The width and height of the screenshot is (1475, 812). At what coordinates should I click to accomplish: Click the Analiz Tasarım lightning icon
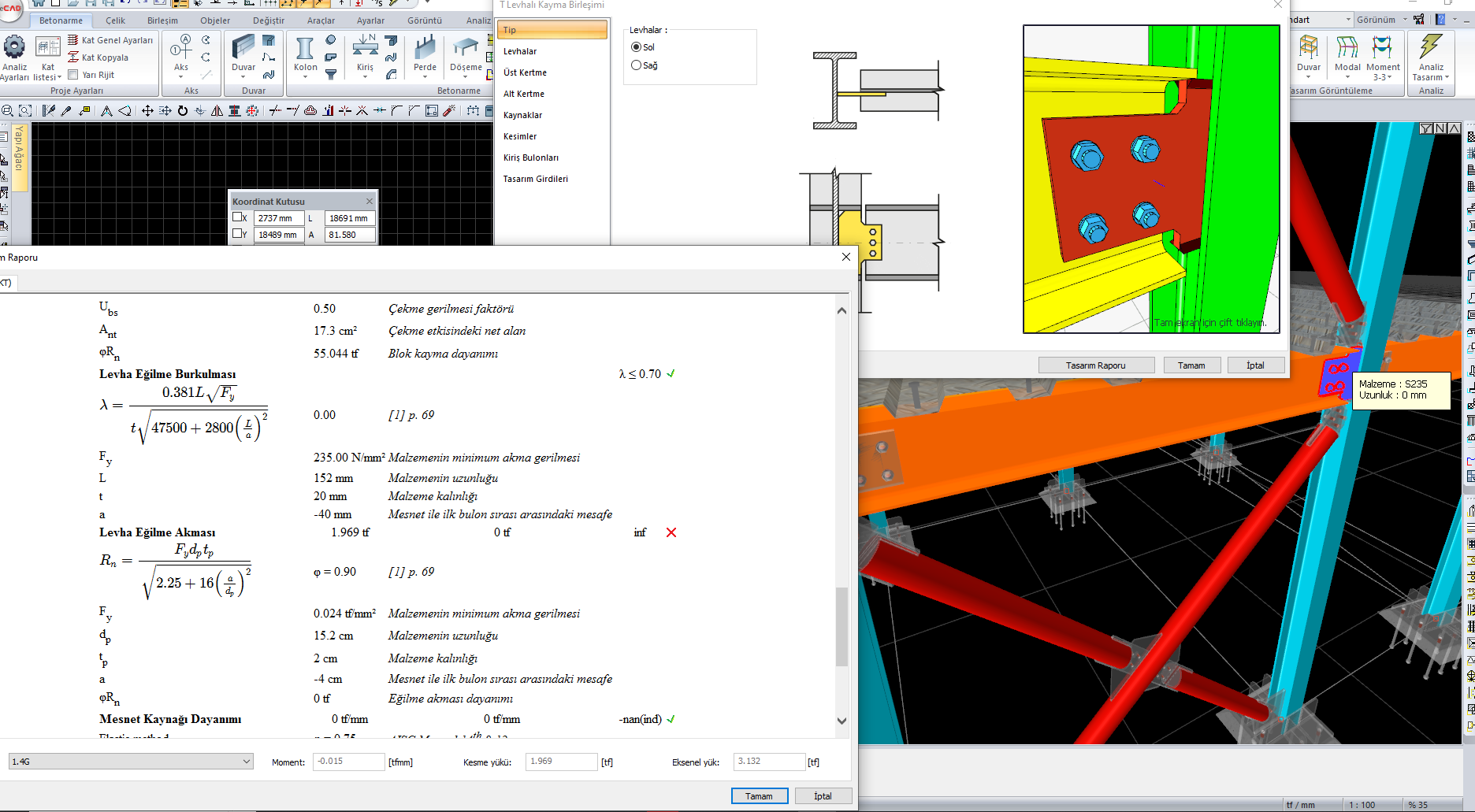click(1431, 47)
